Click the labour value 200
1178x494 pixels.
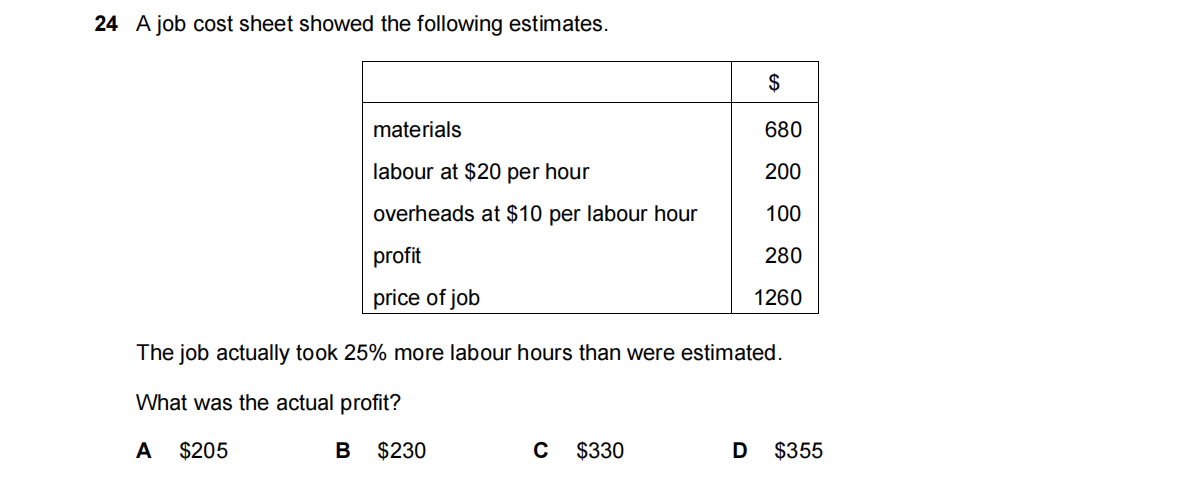click(x=782, y=172)
